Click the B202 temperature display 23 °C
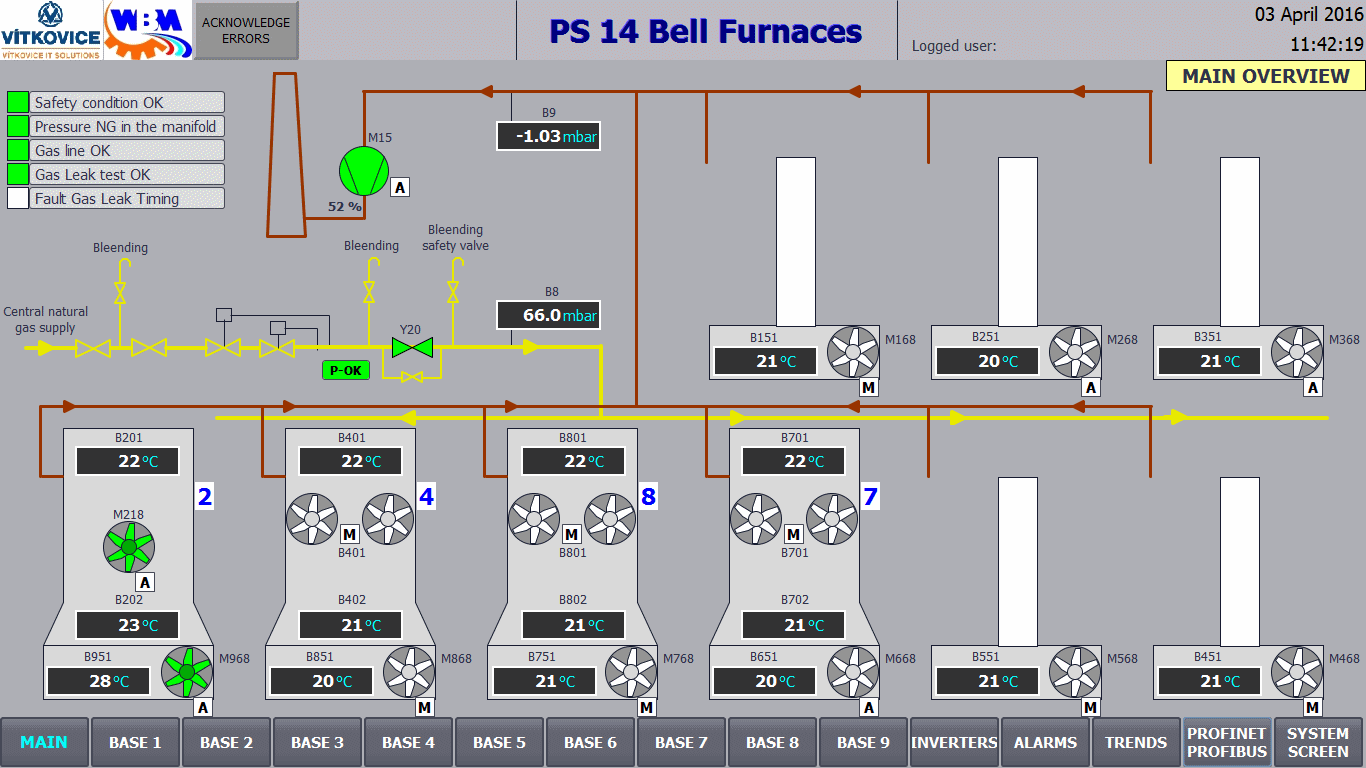 point(128,625)
